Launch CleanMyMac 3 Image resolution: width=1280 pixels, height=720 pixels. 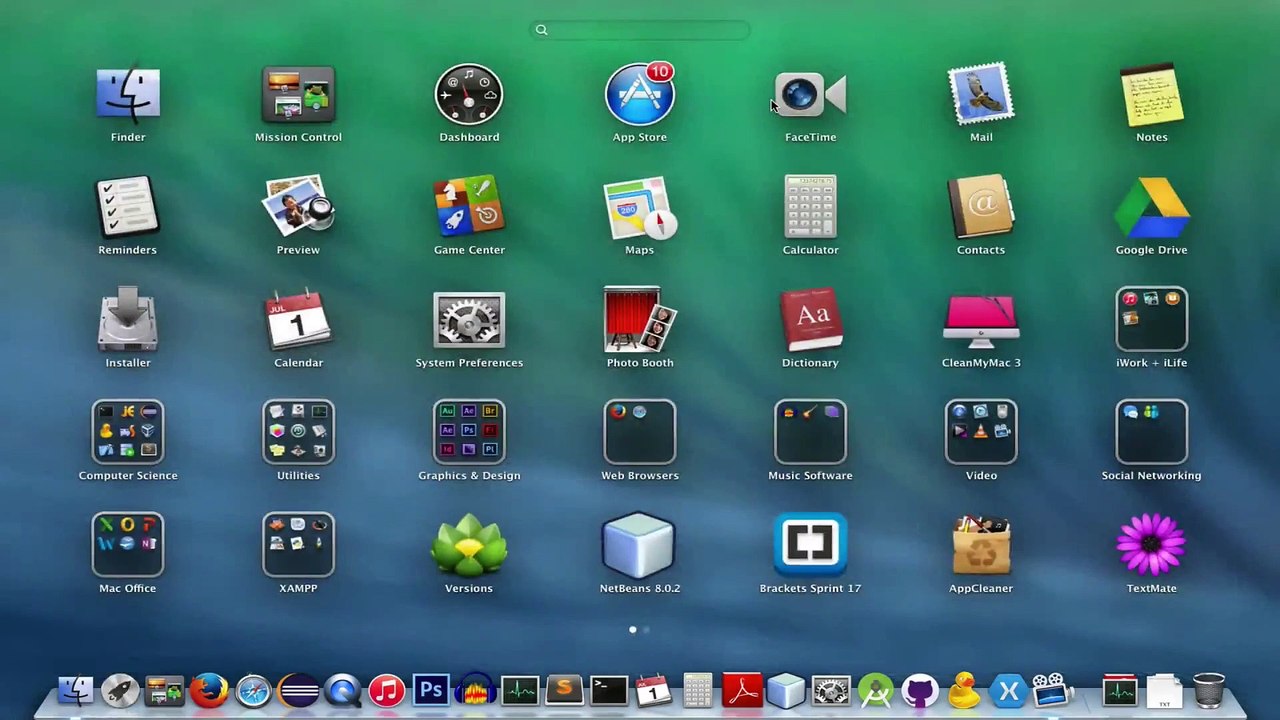(981, 320)
